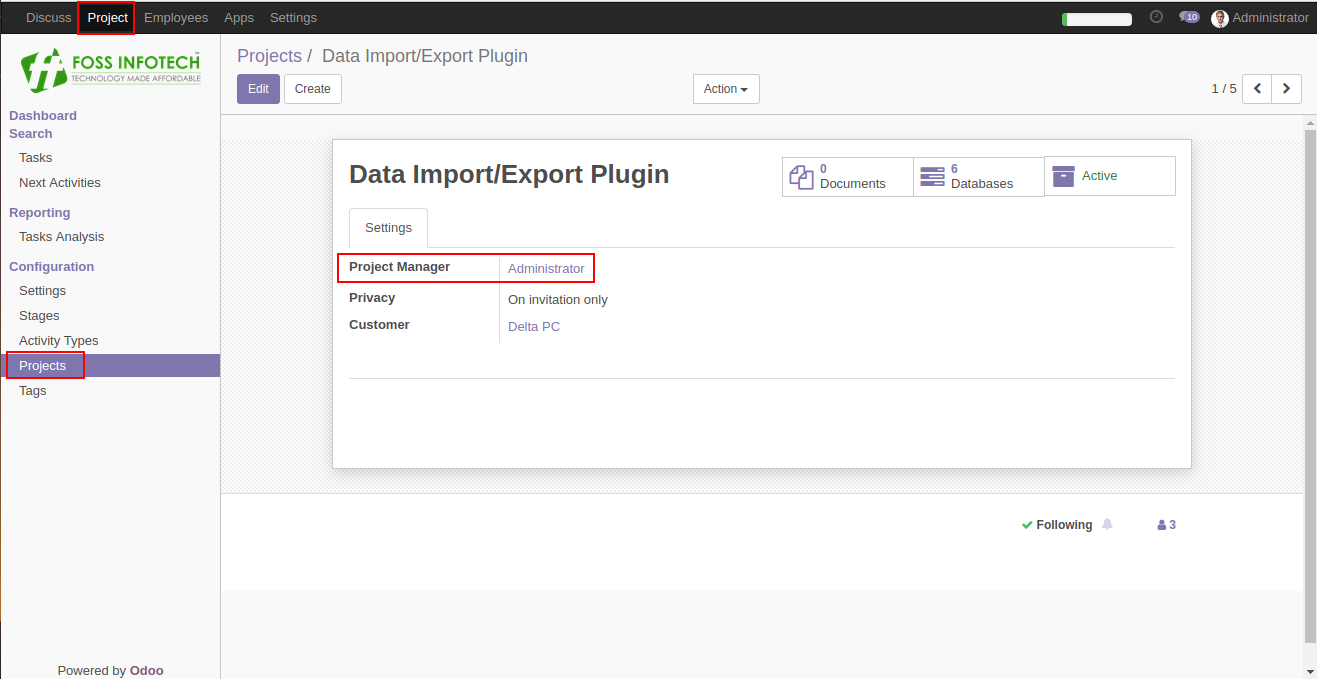The image size is (1317, 679).
Task: Click the Edit button
Action: (x=258, y=89)
